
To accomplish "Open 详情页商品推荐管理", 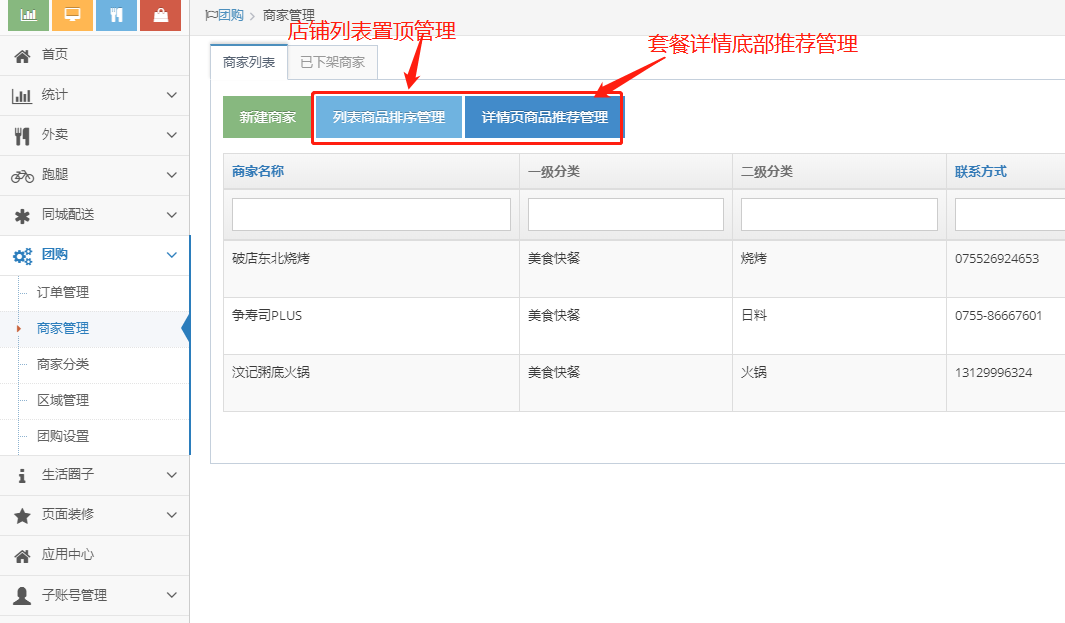I will pyautogui.click(x=544, y=117).
